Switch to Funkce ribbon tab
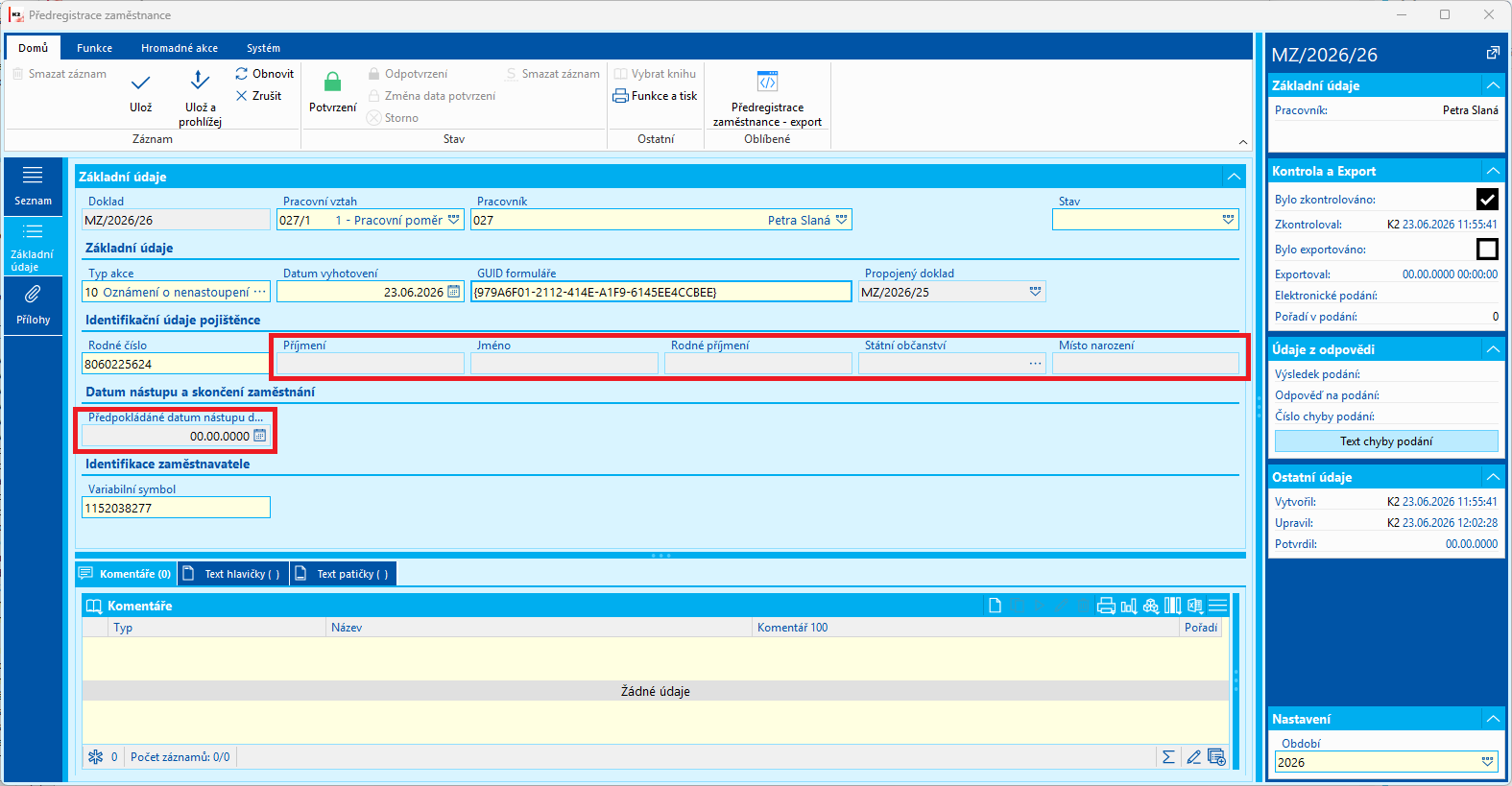1512x786 pixels. click(94, 48)
